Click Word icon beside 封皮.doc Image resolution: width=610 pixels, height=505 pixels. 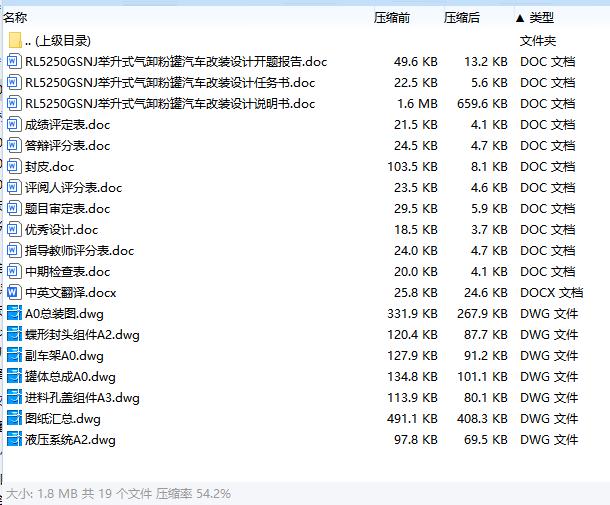(x=13, y=167)
